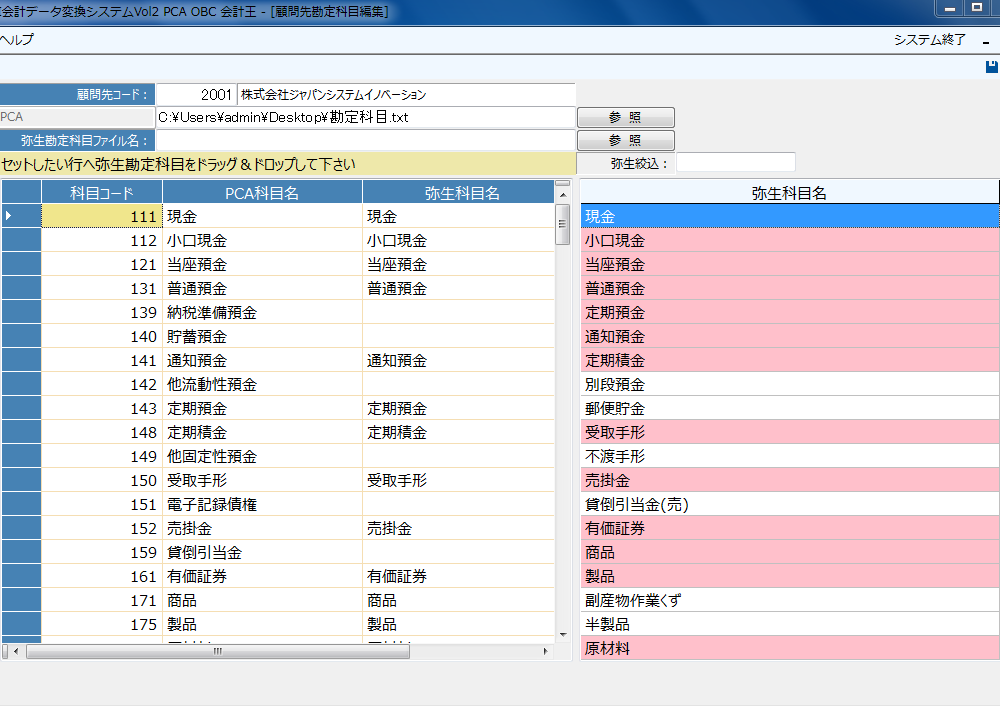Click the horizontal scrollbar right arrow

tap(545, 651)
